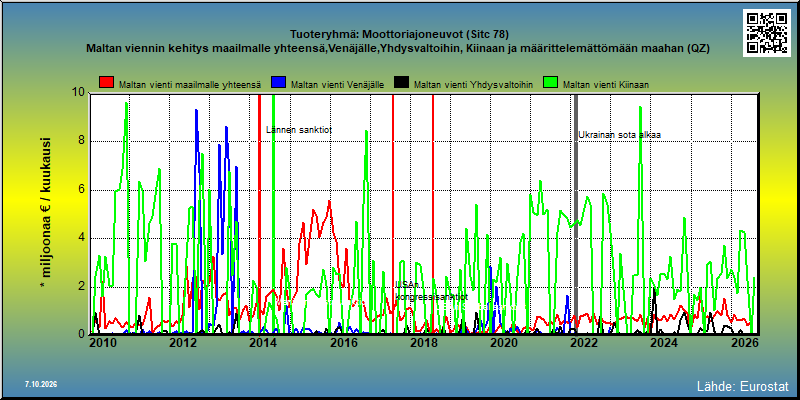
Task: Select legend label 'Maltan vienti Kiinaan'
Action: pyautogui.click(x=606, y=85)
